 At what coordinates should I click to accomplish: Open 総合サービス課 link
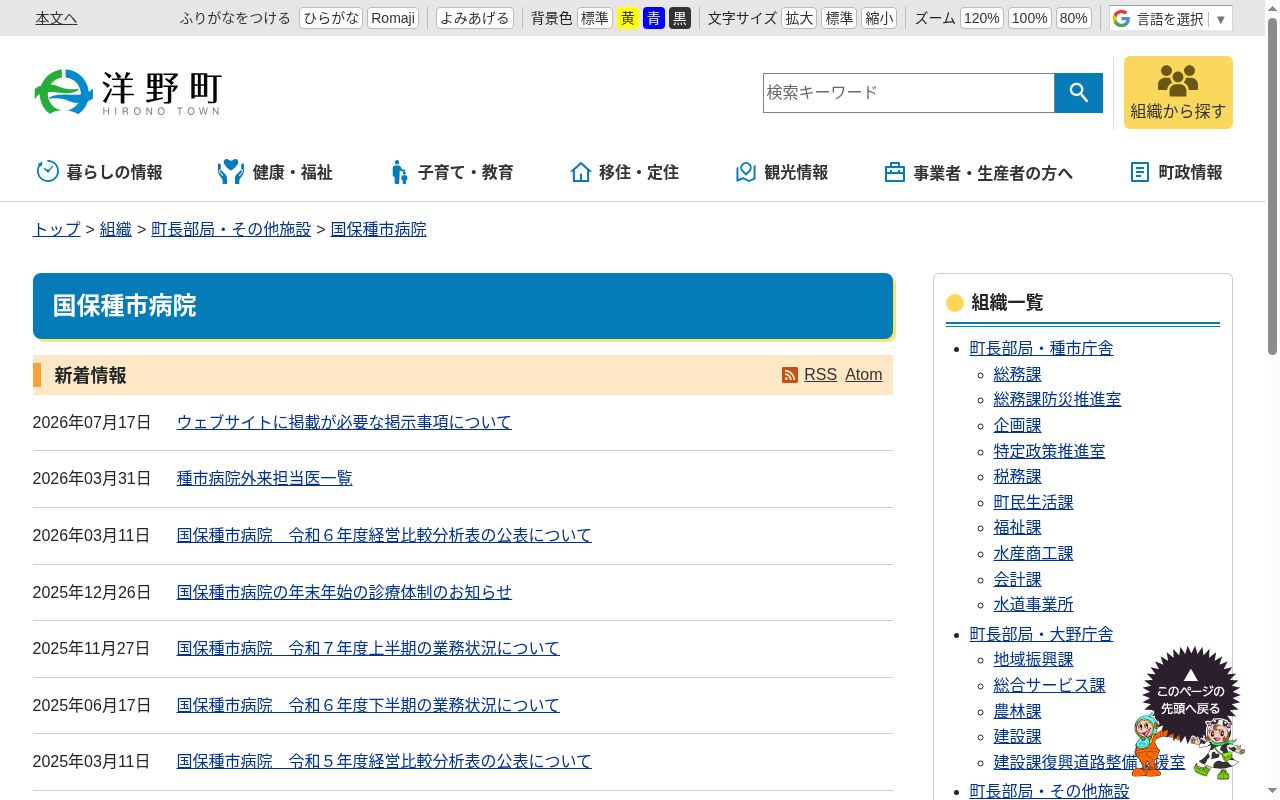coord(1049,685)
